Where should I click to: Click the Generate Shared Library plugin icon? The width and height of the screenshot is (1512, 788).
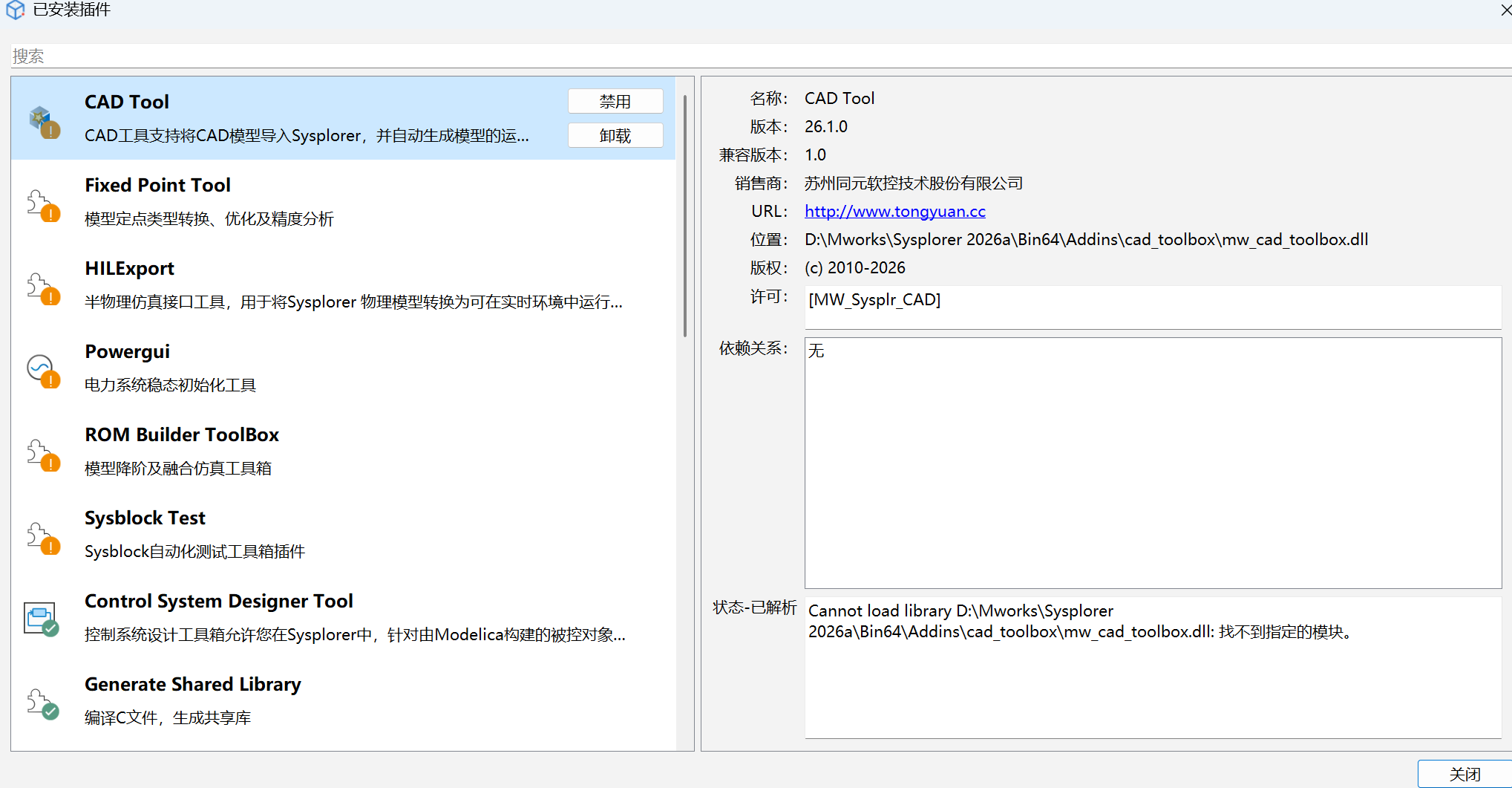[44, 704]
